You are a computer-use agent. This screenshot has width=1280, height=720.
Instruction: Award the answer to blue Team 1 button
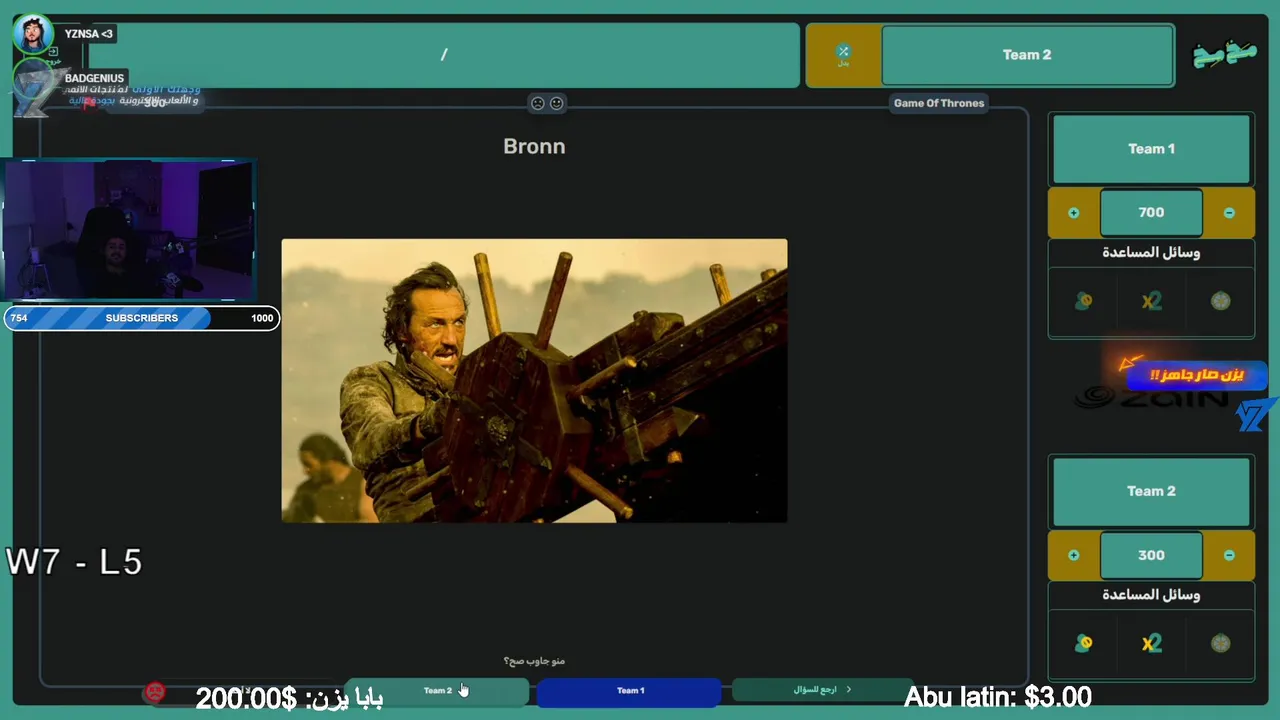point(630,691)
